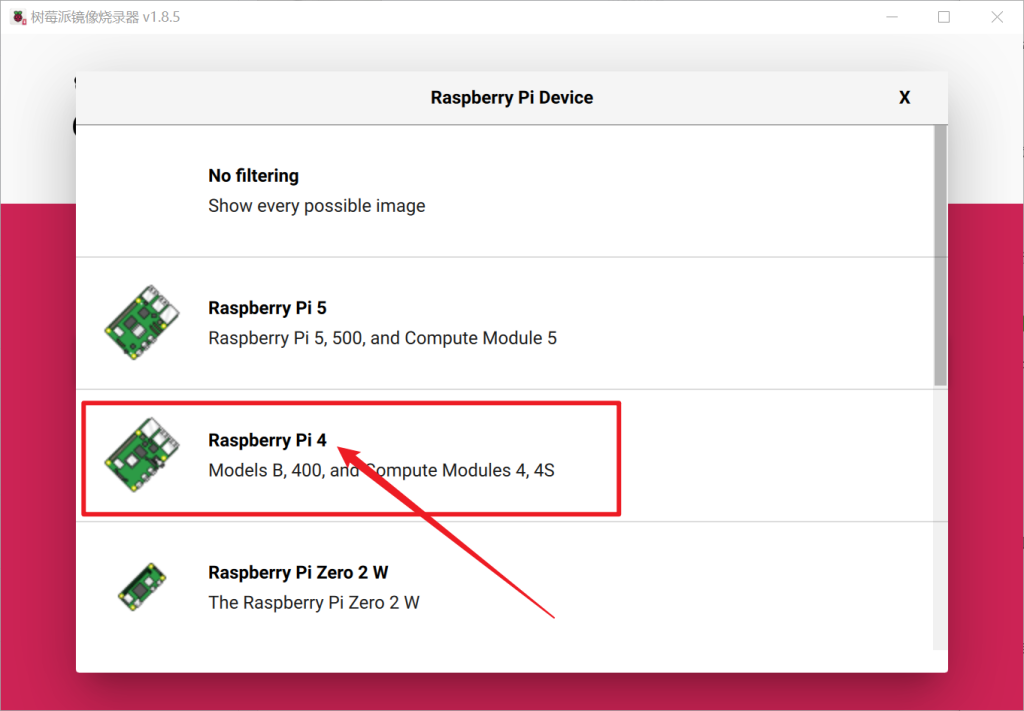
Task: Maximize the imager window
Action: coord(944,17)
